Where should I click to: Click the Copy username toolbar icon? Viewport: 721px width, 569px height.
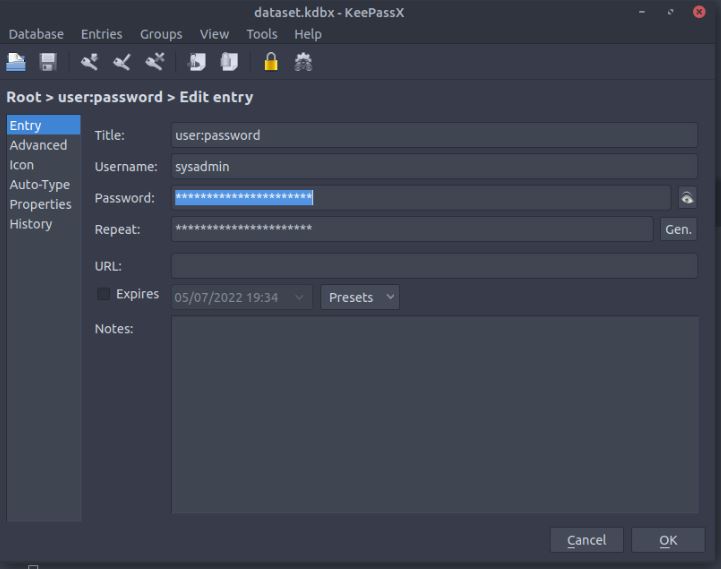198,62
